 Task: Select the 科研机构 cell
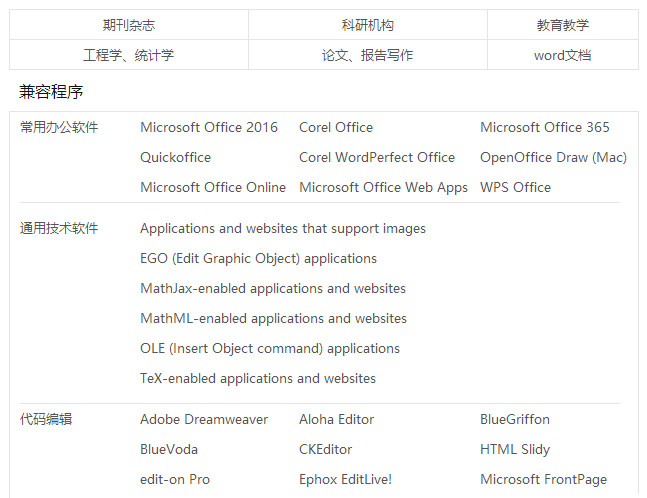coord(367,25)
